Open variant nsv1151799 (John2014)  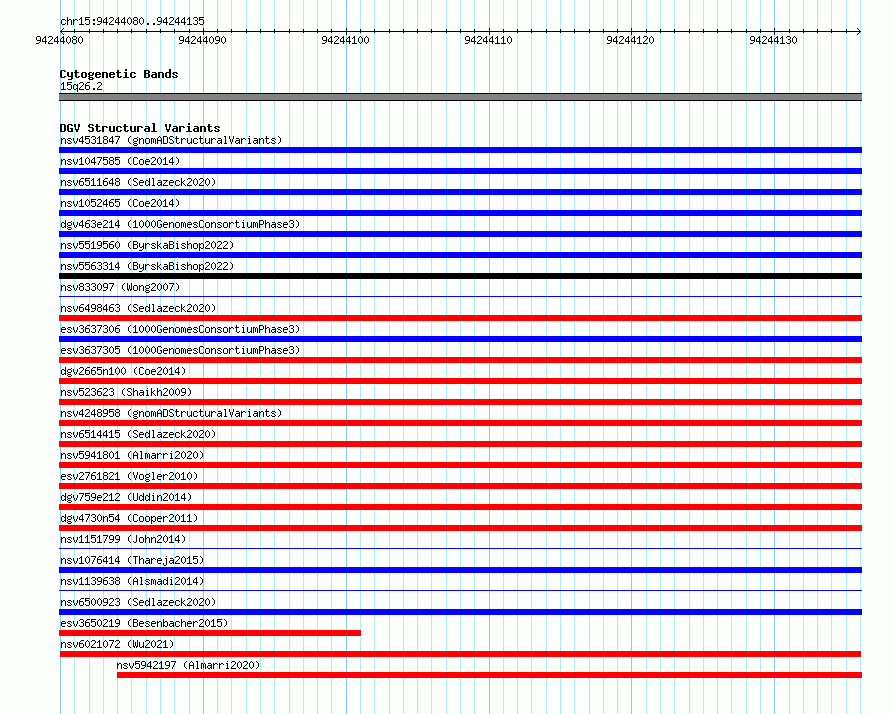123,539
